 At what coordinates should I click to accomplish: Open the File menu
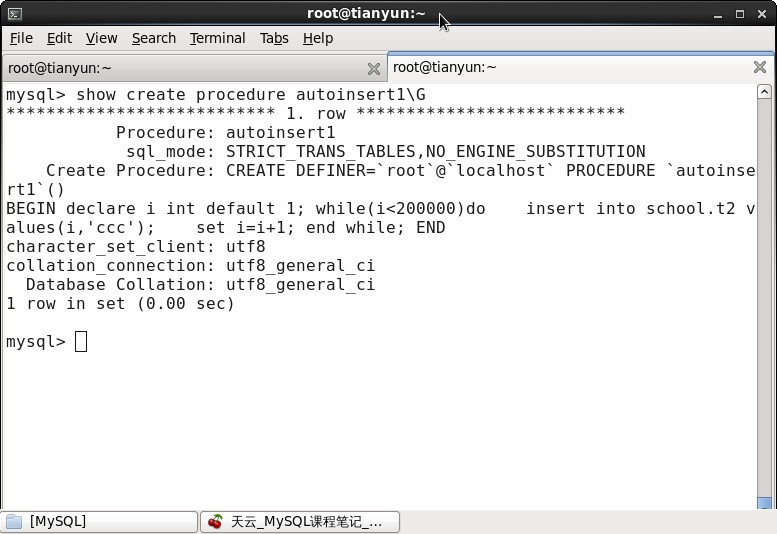[x=21, y=38]
